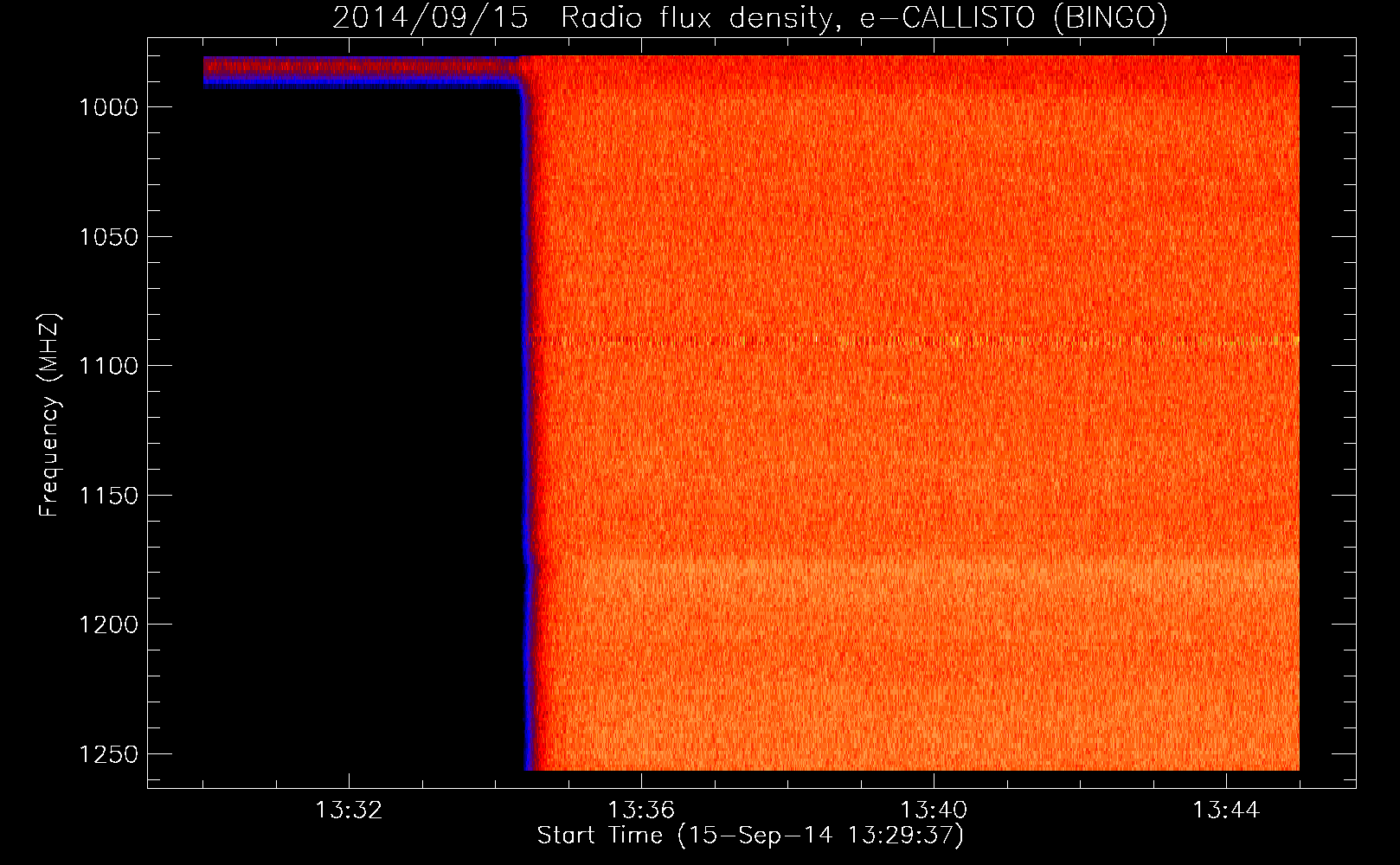Select the 1250 frequency tick label
Image resolution: width=1400 pixels, height=865 pixels.
108,754
